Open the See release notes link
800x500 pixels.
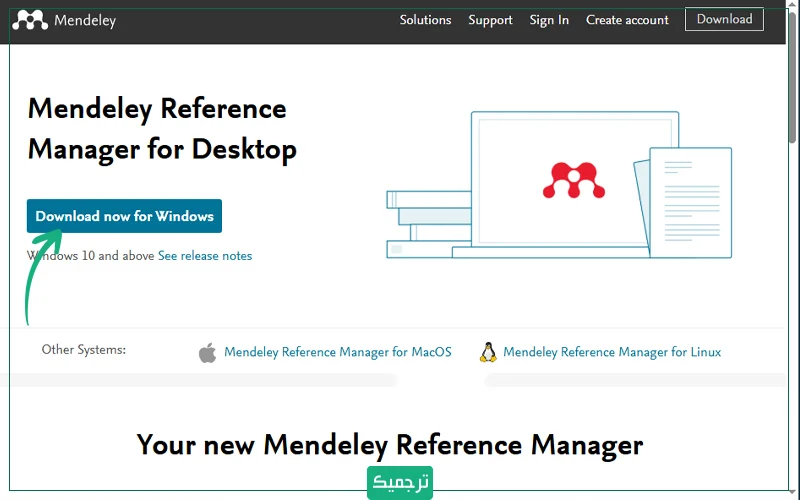(x=205, y=256)
